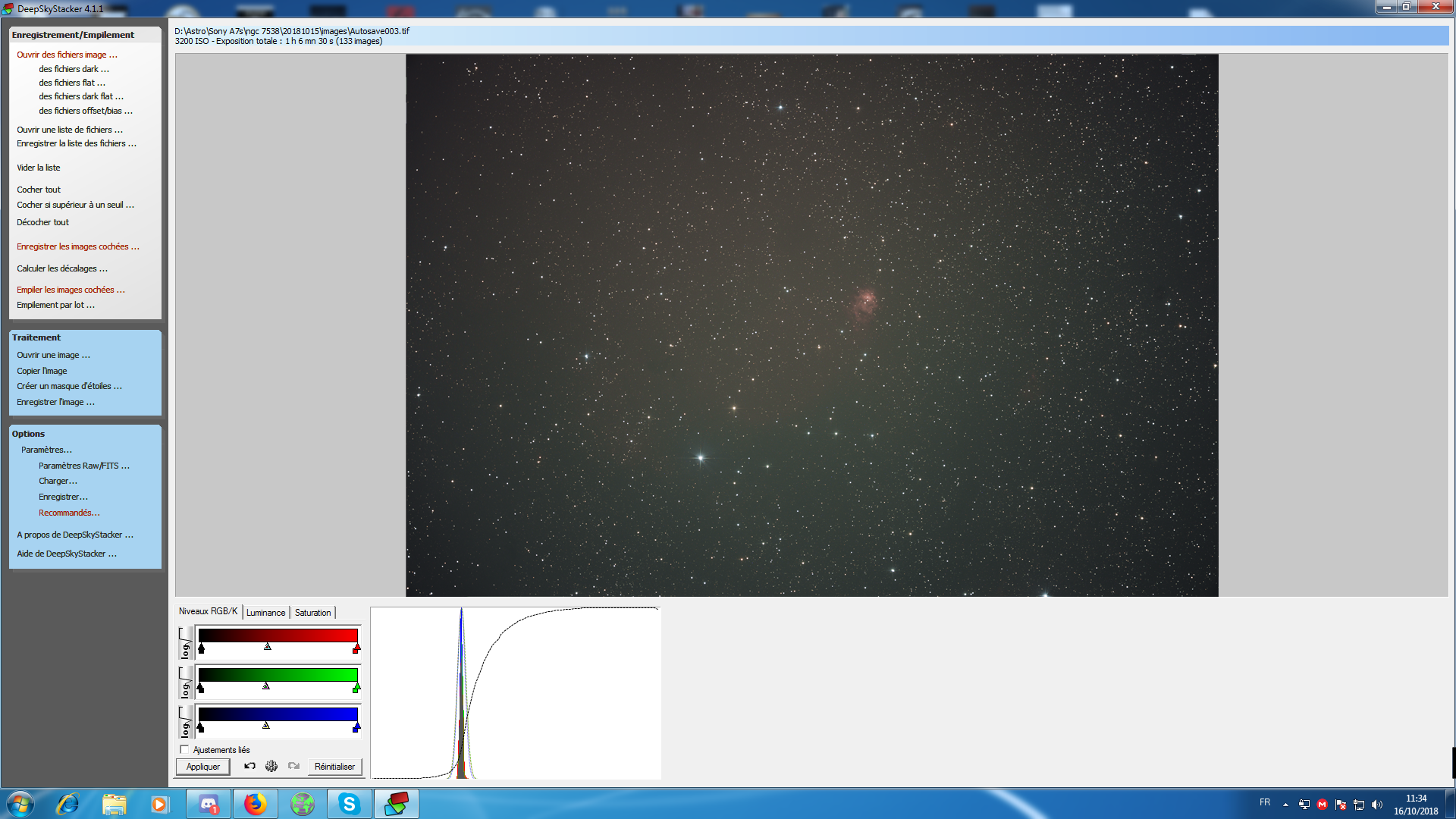
Task: Click the redo arrow icon next to Réinitialiser
Action: 293,766
